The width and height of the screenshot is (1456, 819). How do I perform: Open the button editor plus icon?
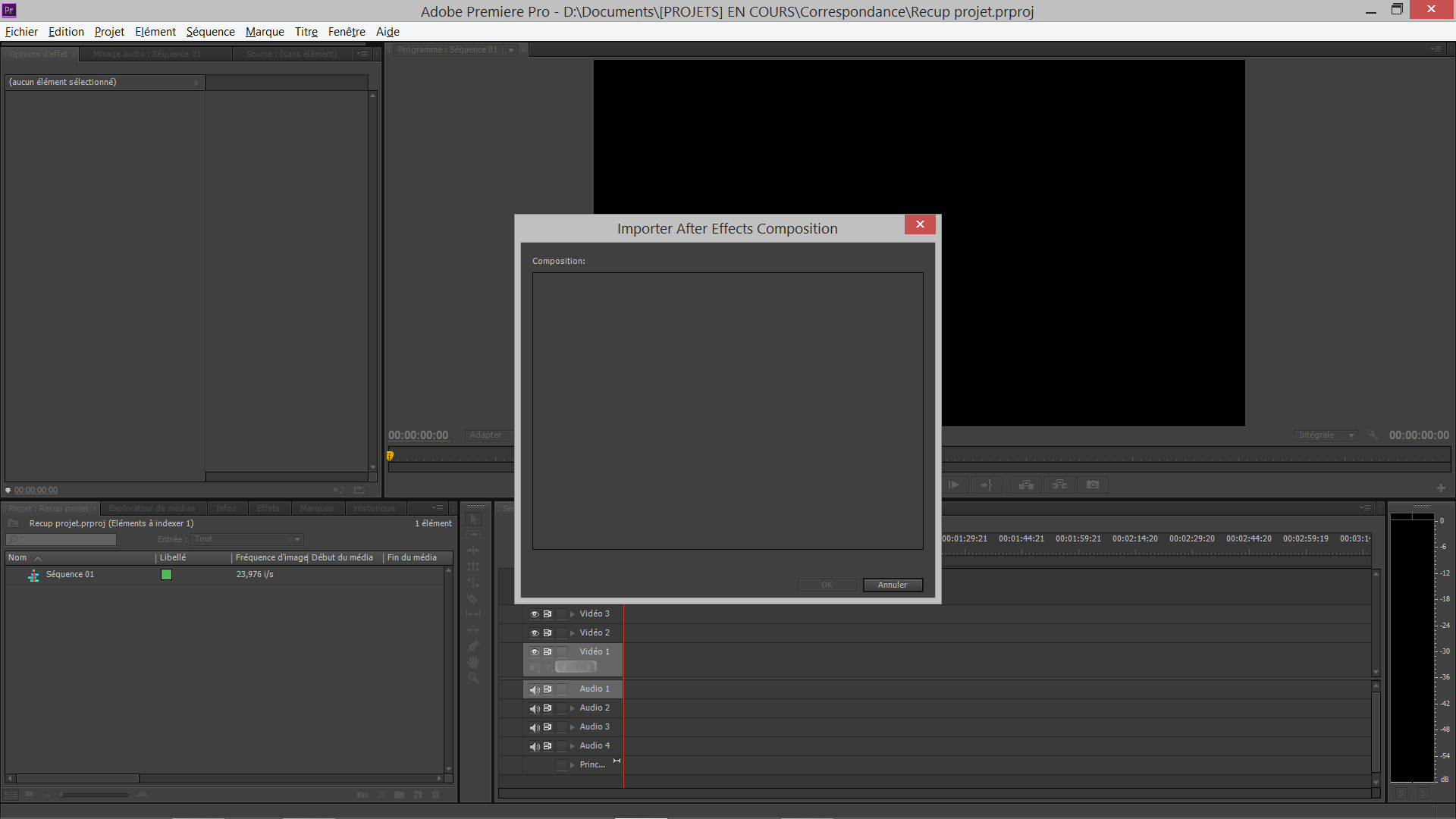click(1441, 488)
